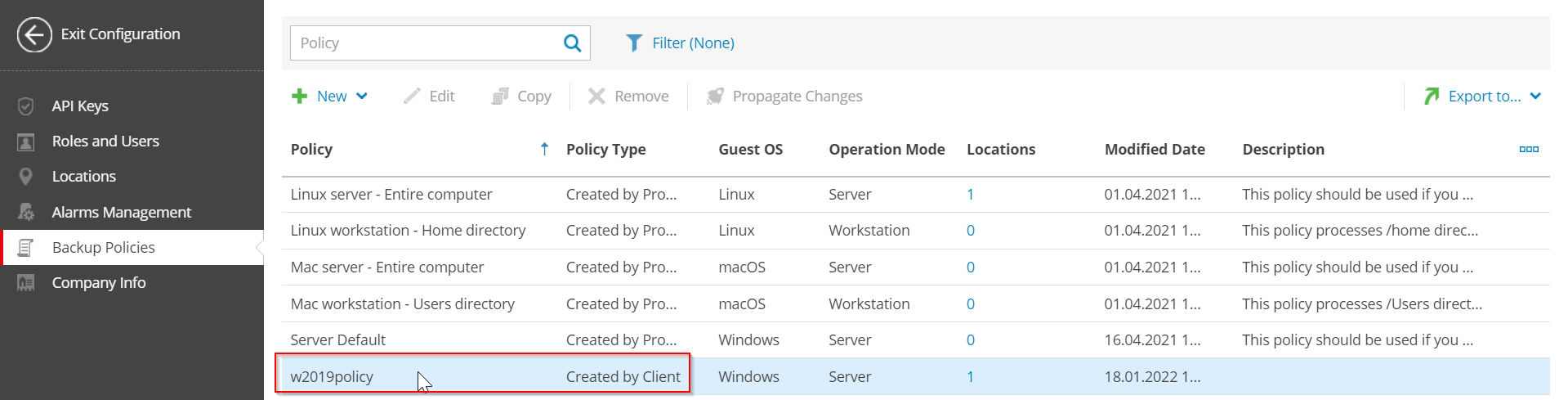Open Roles and Users section
The width and height of the screenshot is (1568, 400).
(105, 142)
